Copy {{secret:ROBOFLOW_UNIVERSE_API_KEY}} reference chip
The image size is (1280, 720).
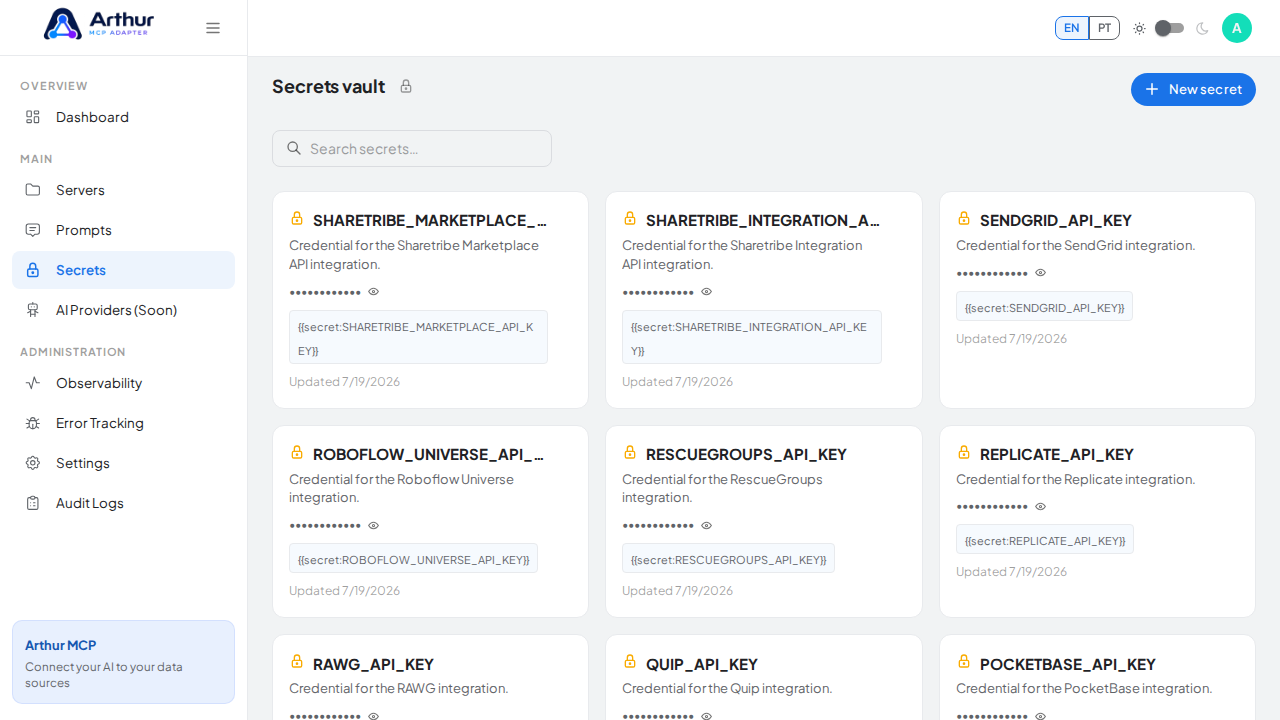413,559
